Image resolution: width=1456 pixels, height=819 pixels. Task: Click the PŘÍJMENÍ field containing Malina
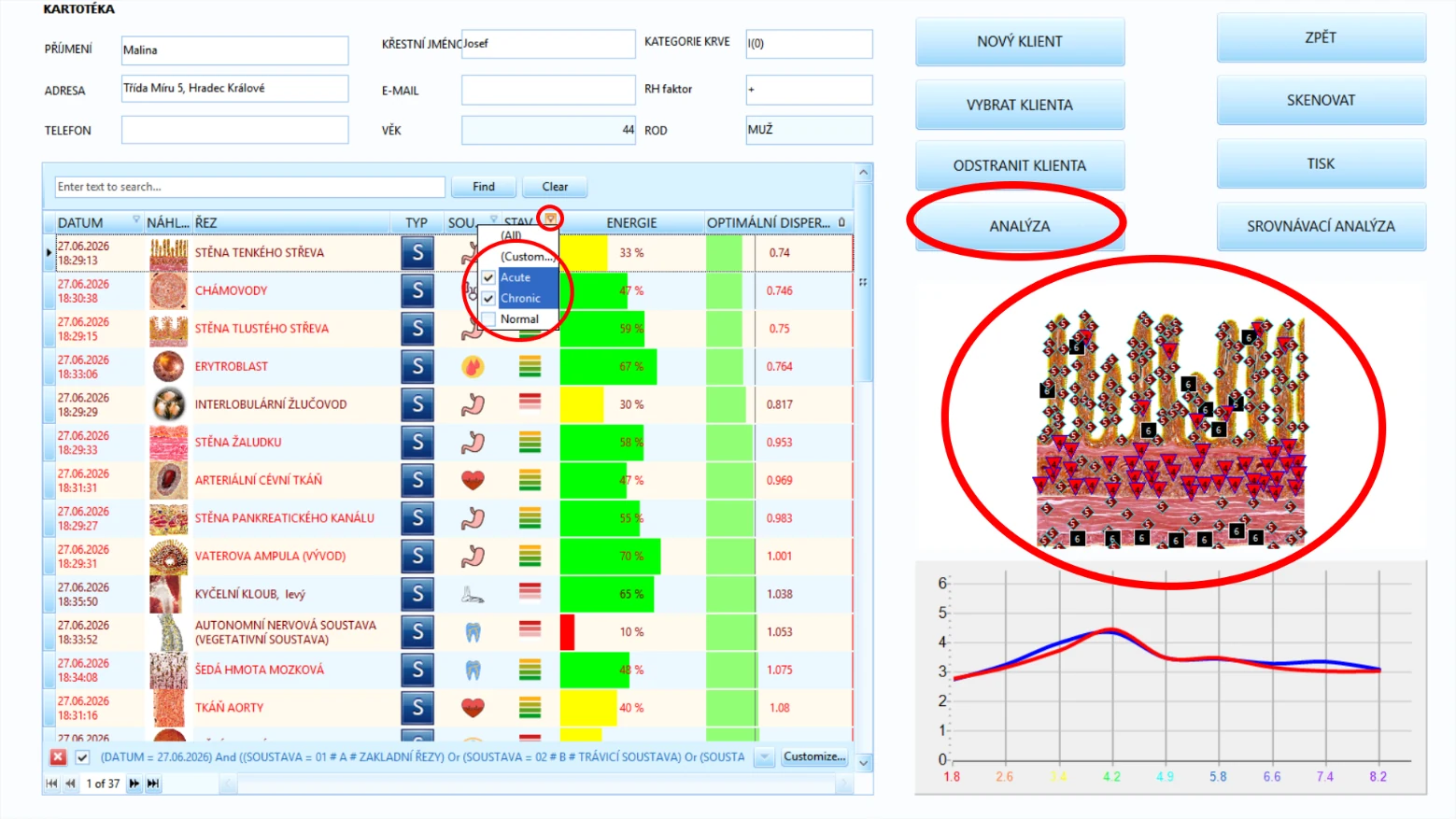pos(234,50)
